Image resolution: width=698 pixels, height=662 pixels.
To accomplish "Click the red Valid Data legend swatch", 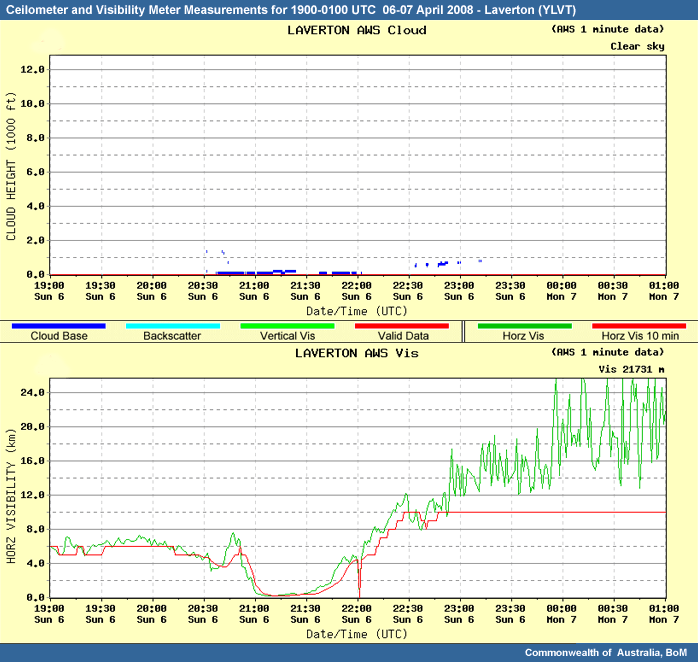I will pyautogui.click(x=402, y=326).
